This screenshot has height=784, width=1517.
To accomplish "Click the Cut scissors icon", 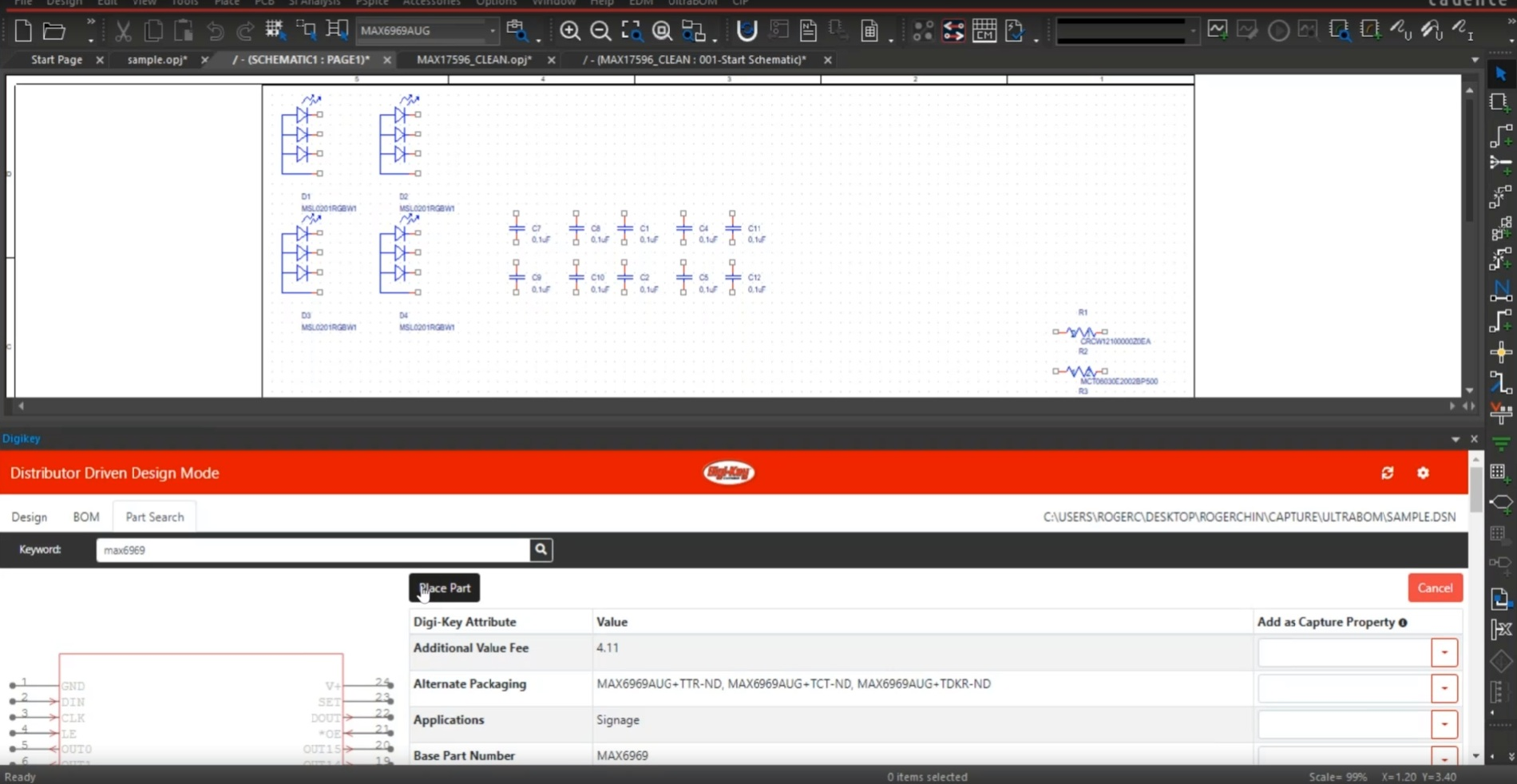I will click(x=123, y=31).
